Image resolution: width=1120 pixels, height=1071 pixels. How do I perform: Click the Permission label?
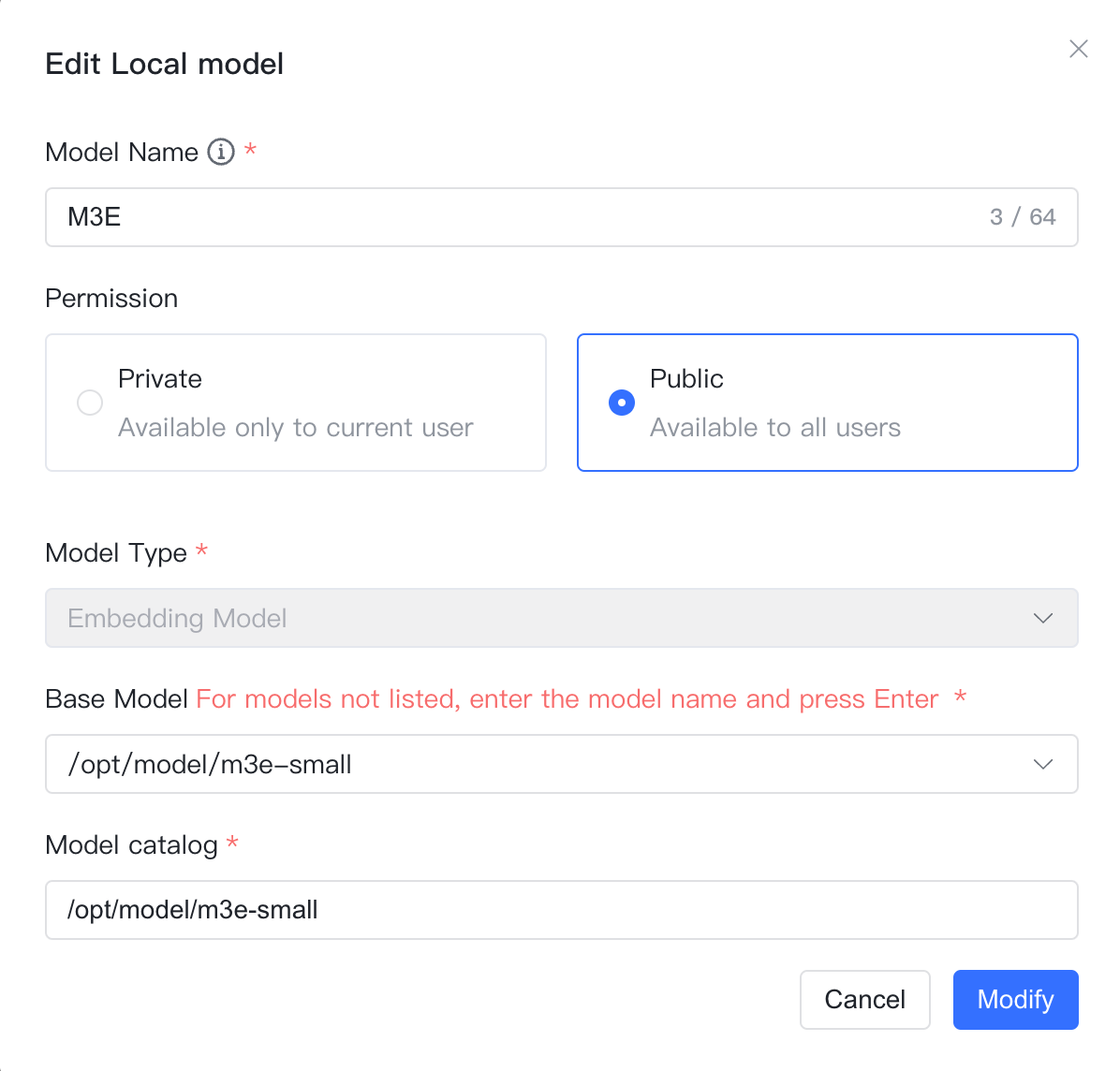pos(111,299)
